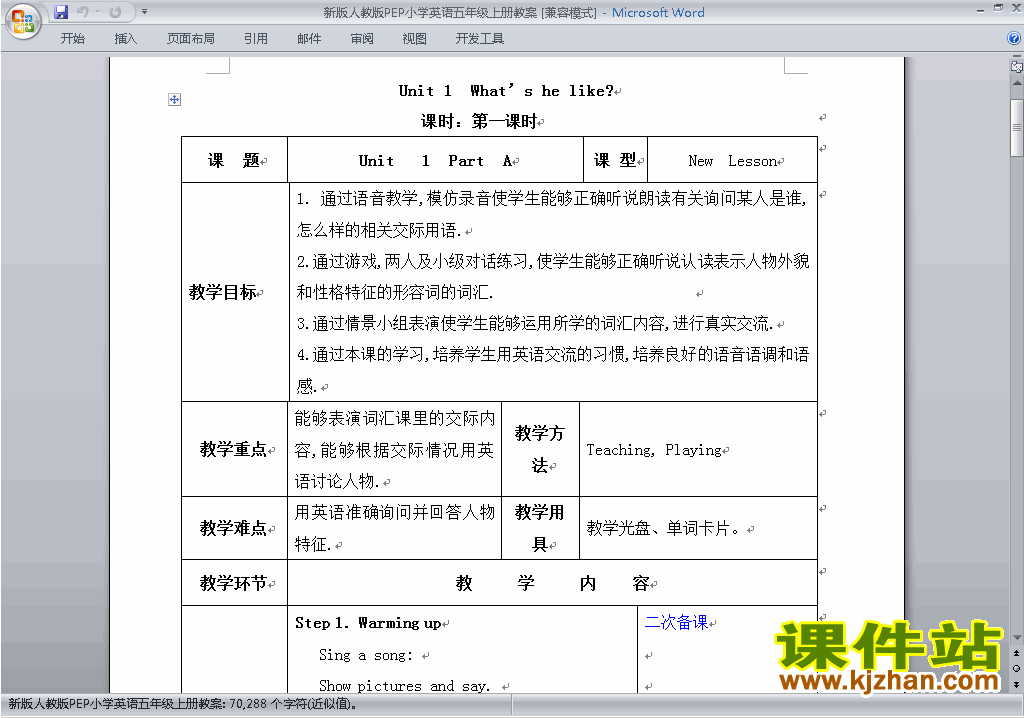
Task: Open the Office Button menu
Action: pyautogui.click(x=22, y=22)
